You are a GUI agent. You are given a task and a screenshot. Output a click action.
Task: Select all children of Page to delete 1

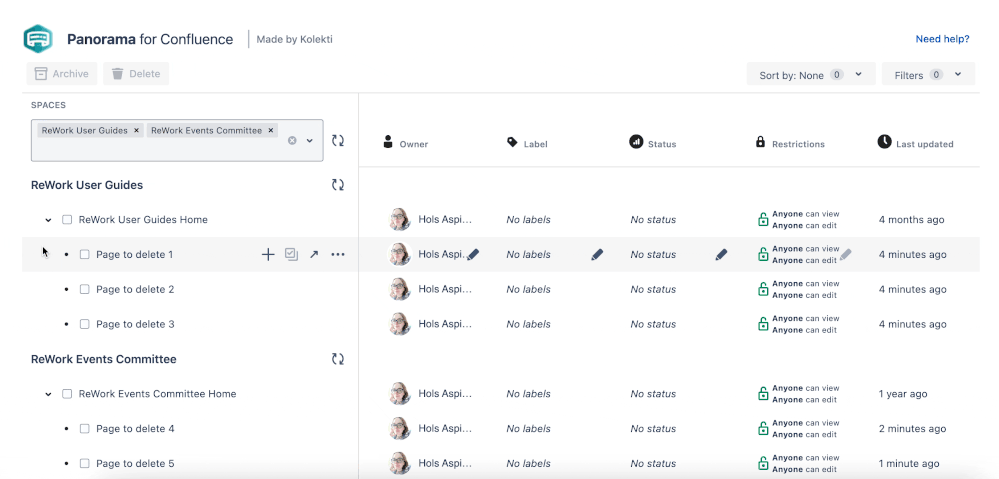click(291, 254)
